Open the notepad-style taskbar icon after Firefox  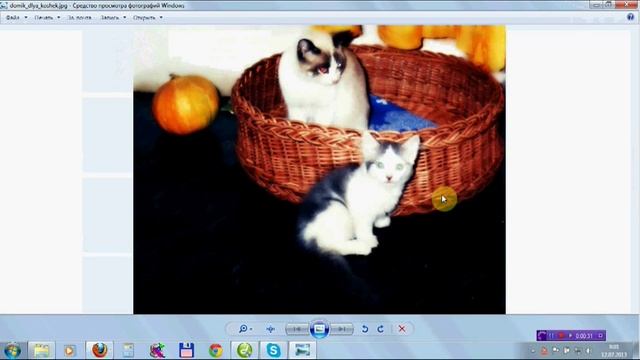(128, 351)
